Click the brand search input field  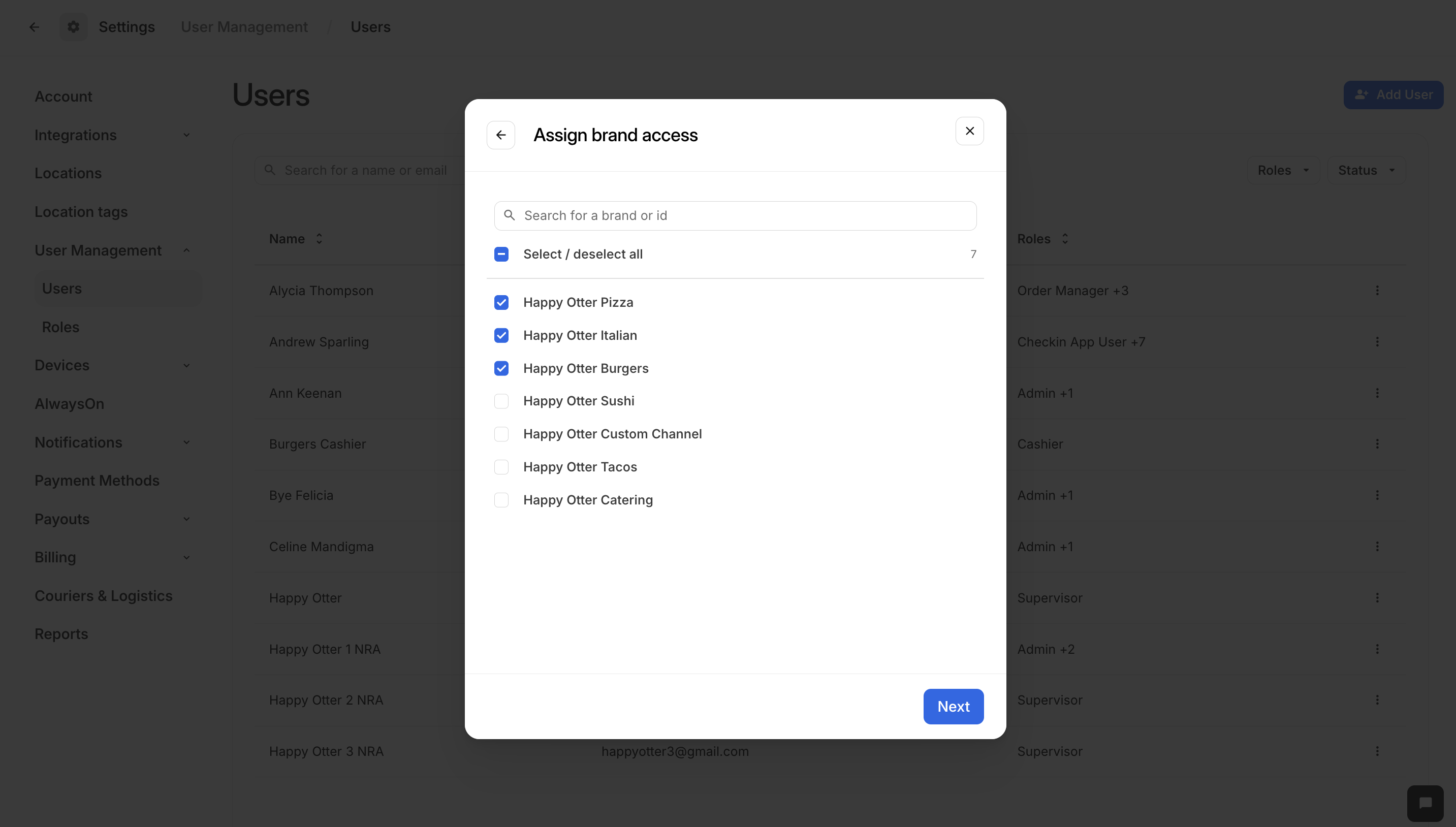pos(733,215)
